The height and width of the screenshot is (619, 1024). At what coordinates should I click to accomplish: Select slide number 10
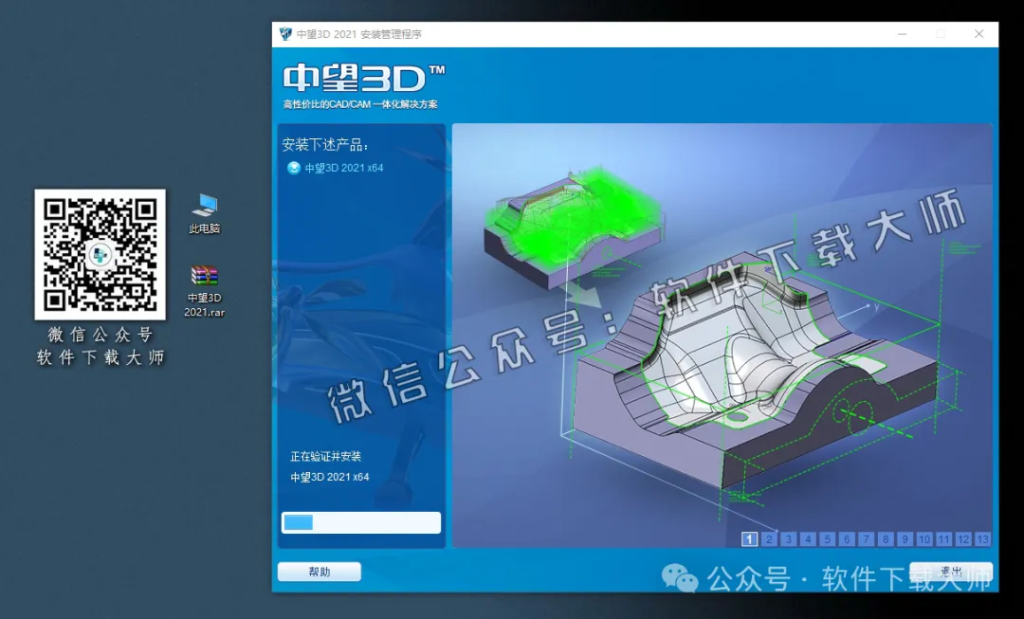(924, 540)
